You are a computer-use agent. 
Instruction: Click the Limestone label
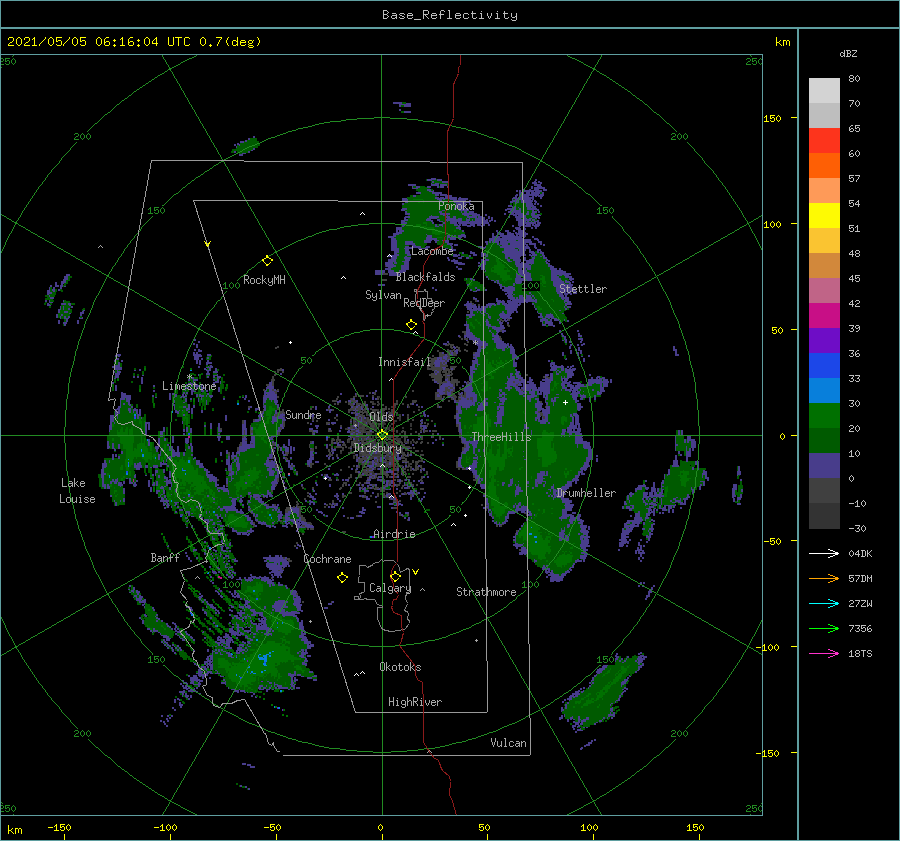pos(189,386)
